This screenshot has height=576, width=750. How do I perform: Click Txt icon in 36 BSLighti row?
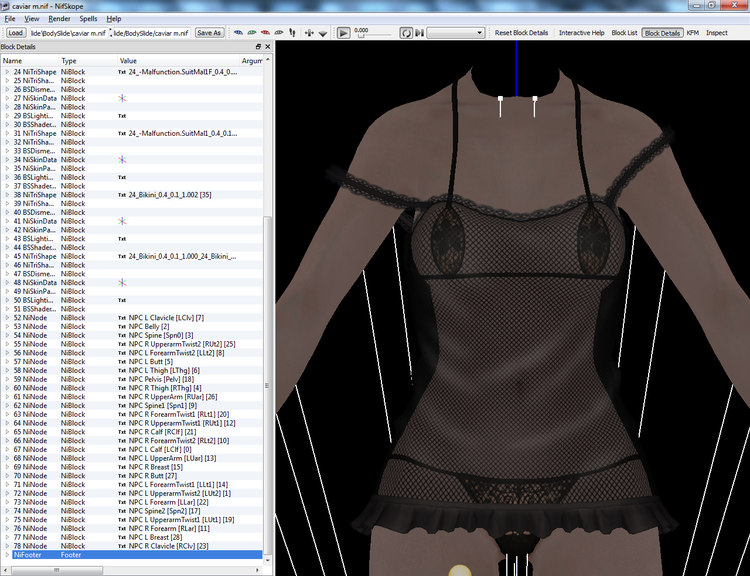click(122, 177)
